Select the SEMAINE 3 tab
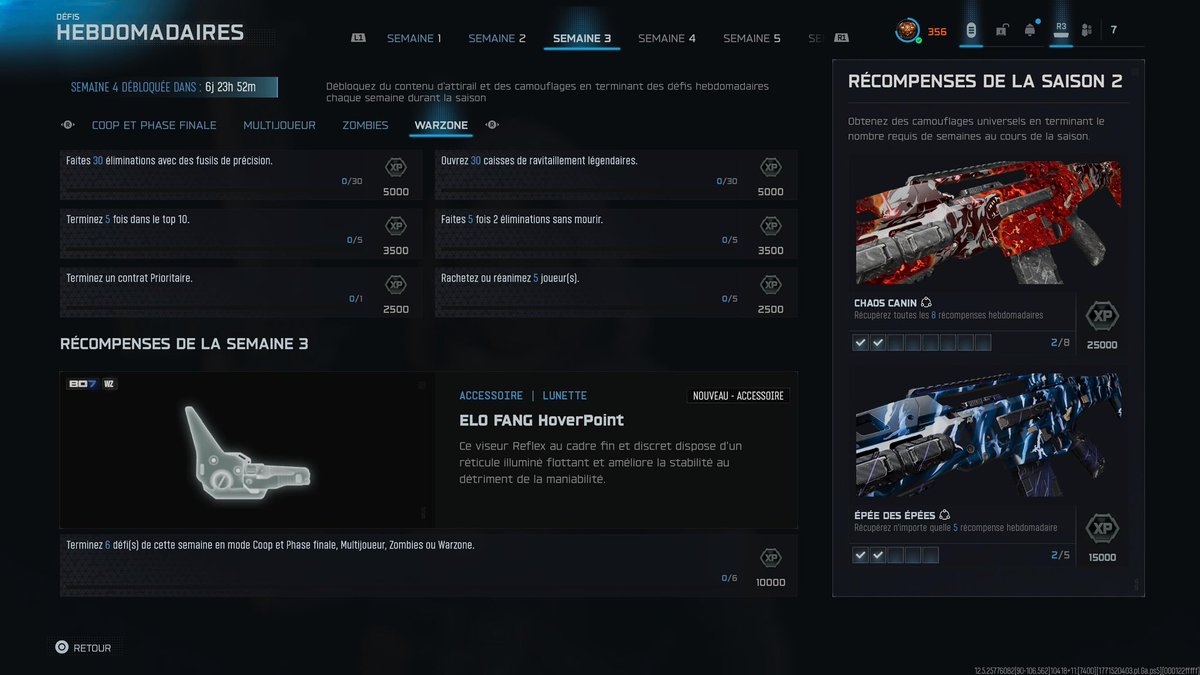This screenshot has width=1200, height=675. [582, 39]
